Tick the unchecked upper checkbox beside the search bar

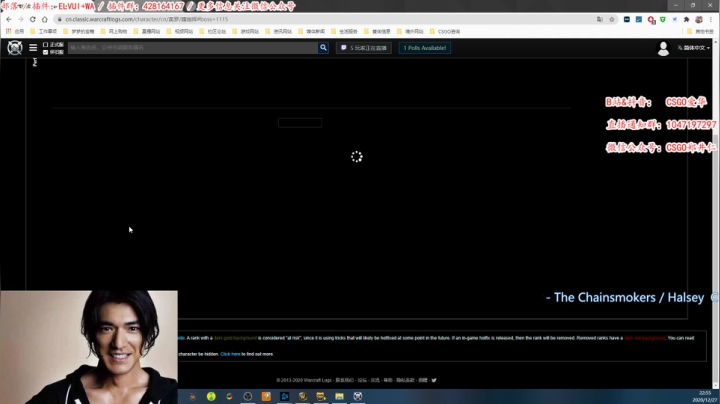(45, 45)
